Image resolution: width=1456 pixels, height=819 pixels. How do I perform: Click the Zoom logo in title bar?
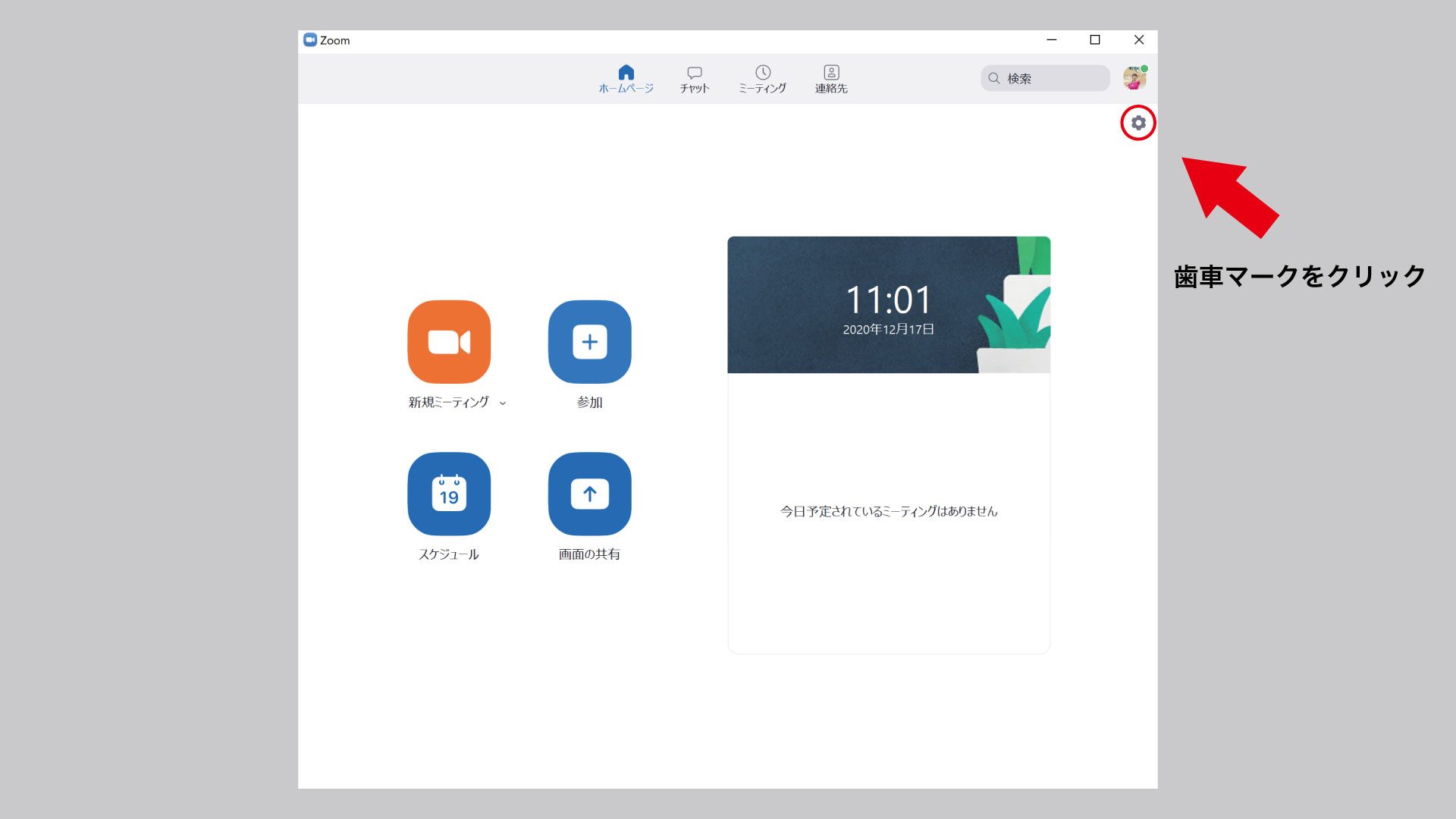tap(309, 40)
